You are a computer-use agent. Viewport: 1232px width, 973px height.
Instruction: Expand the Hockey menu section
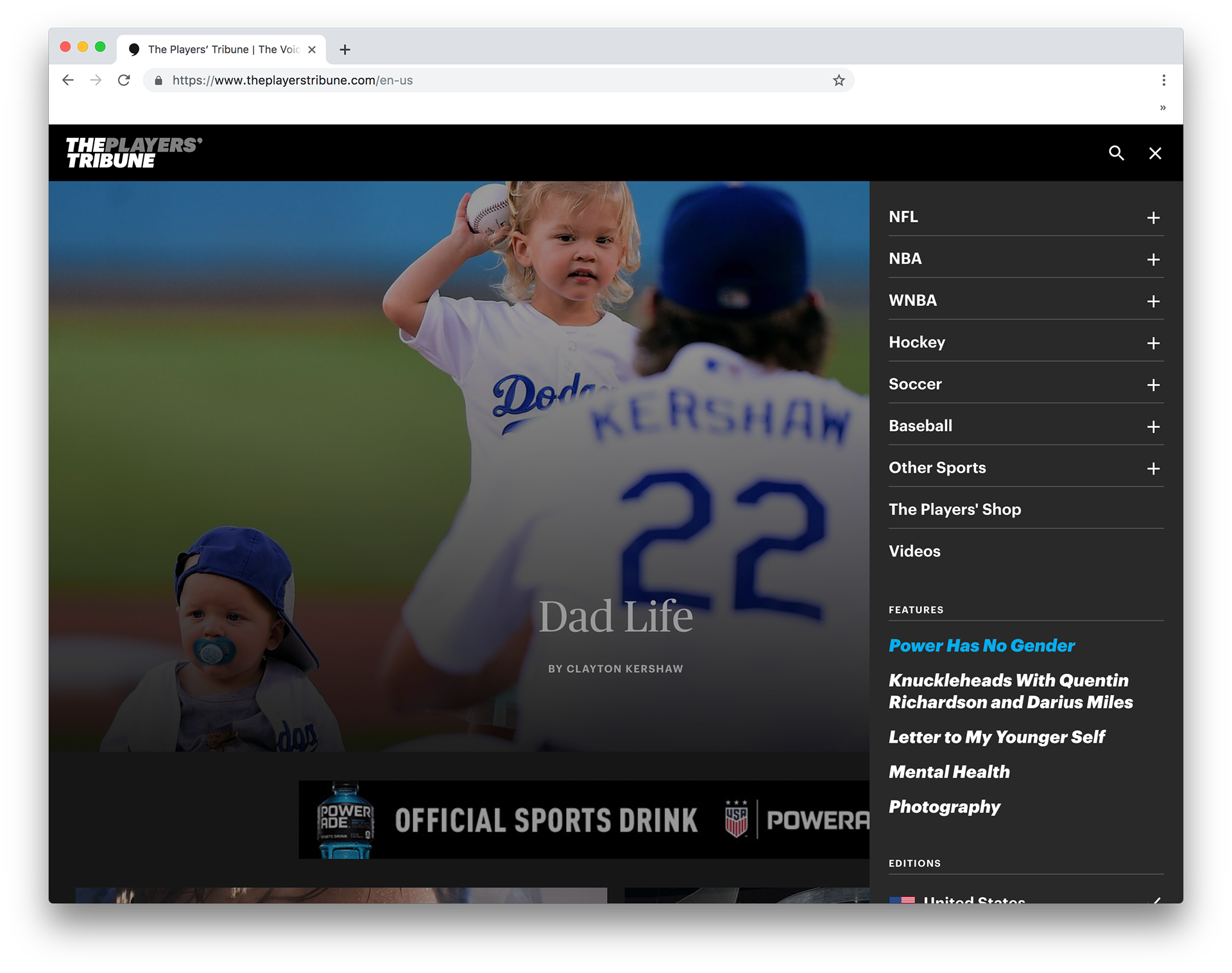[1153, 343]
